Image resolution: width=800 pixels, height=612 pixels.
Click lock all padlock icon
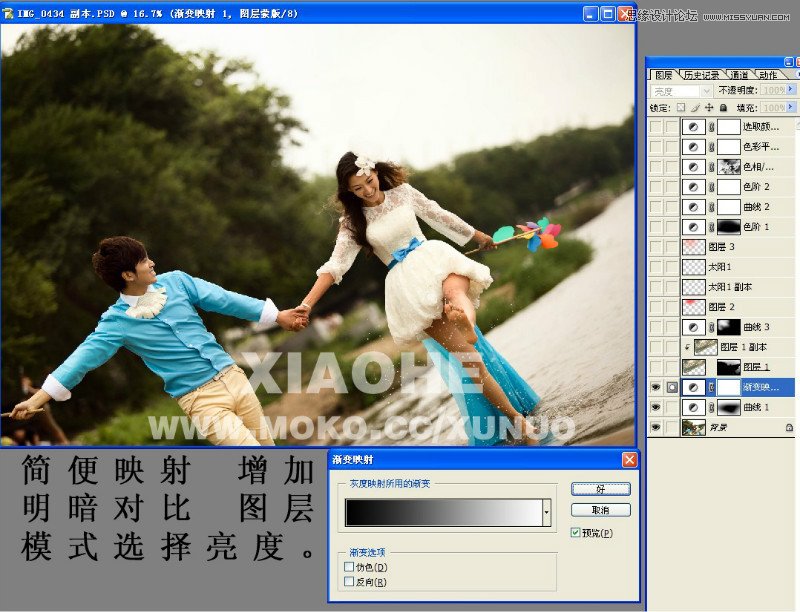(x=723, y=108)
